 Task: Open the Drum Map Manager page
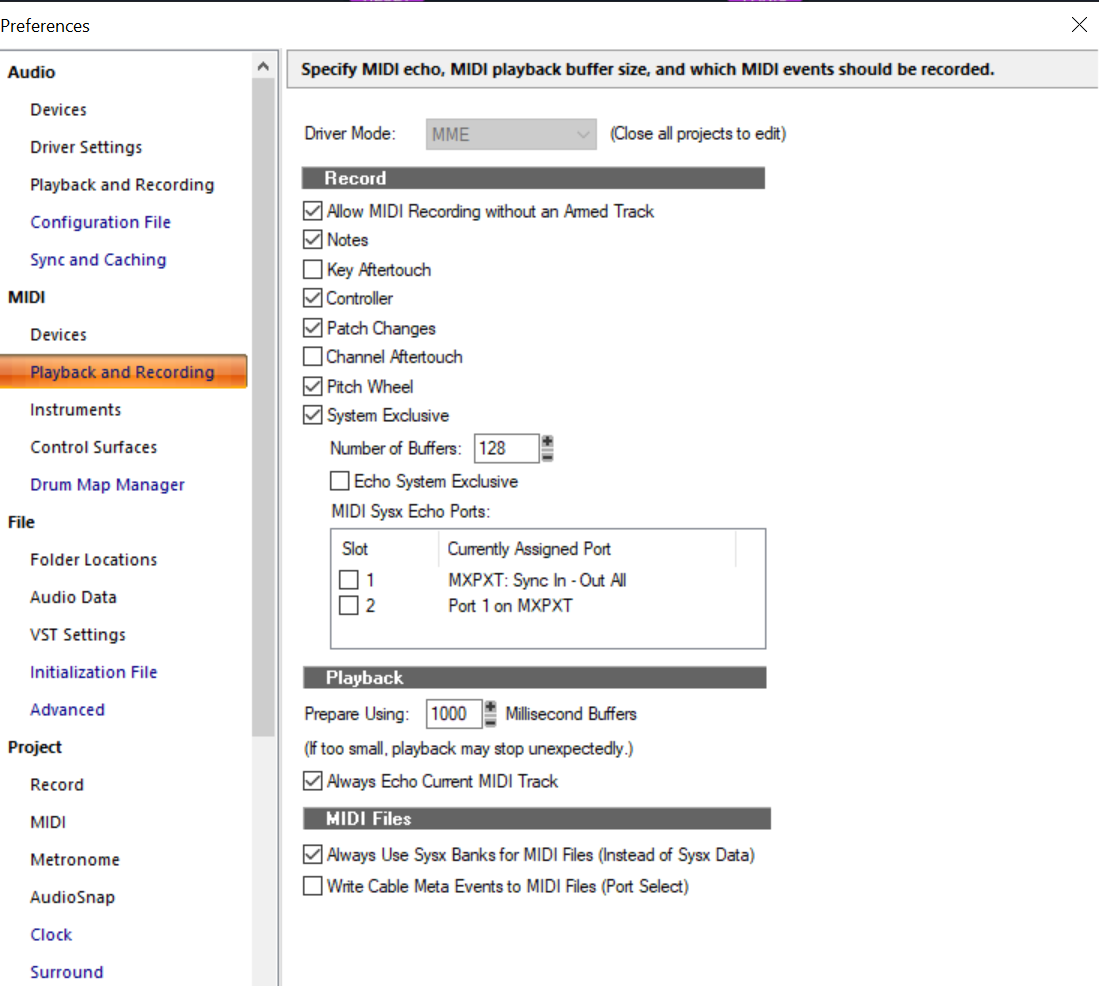[107, 485]
